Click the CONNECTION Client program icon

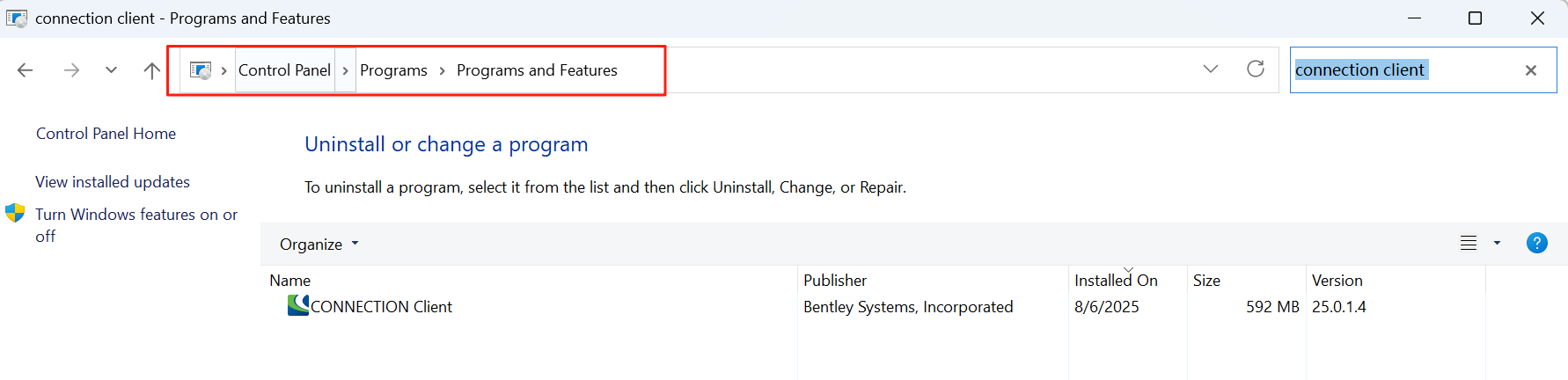pos(298,306)
